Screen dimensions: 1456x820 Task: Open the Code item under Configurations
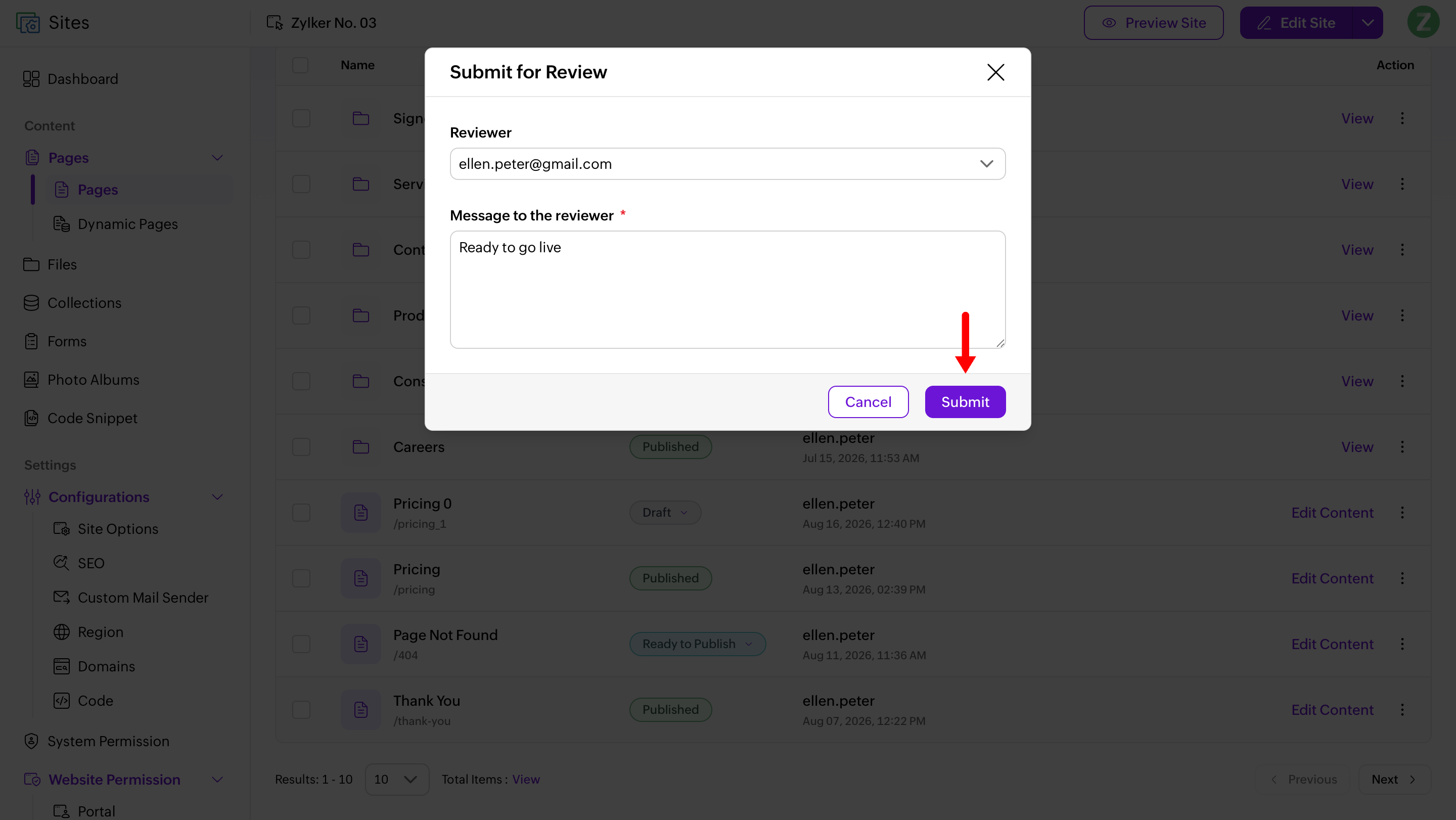[x=96, y=701]
